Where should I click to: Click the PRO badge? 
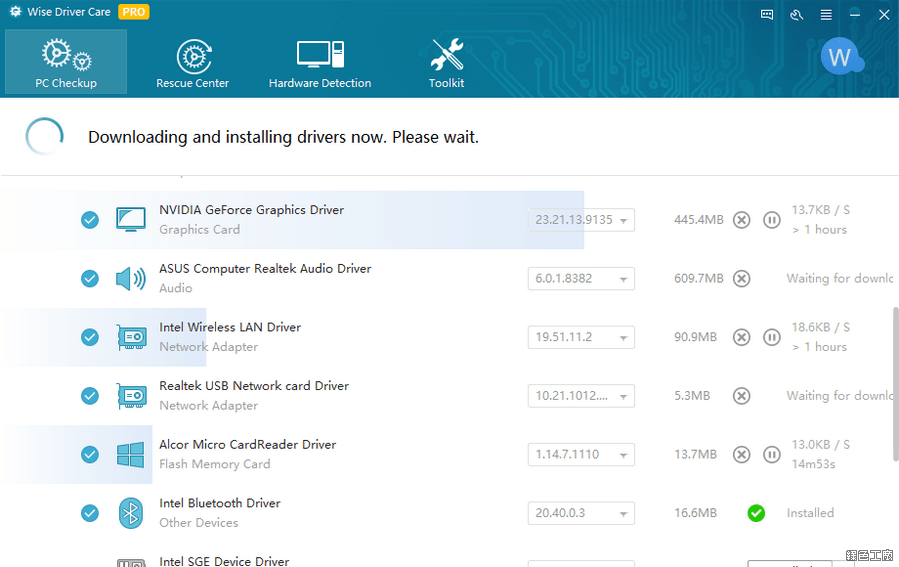(134, 11)
